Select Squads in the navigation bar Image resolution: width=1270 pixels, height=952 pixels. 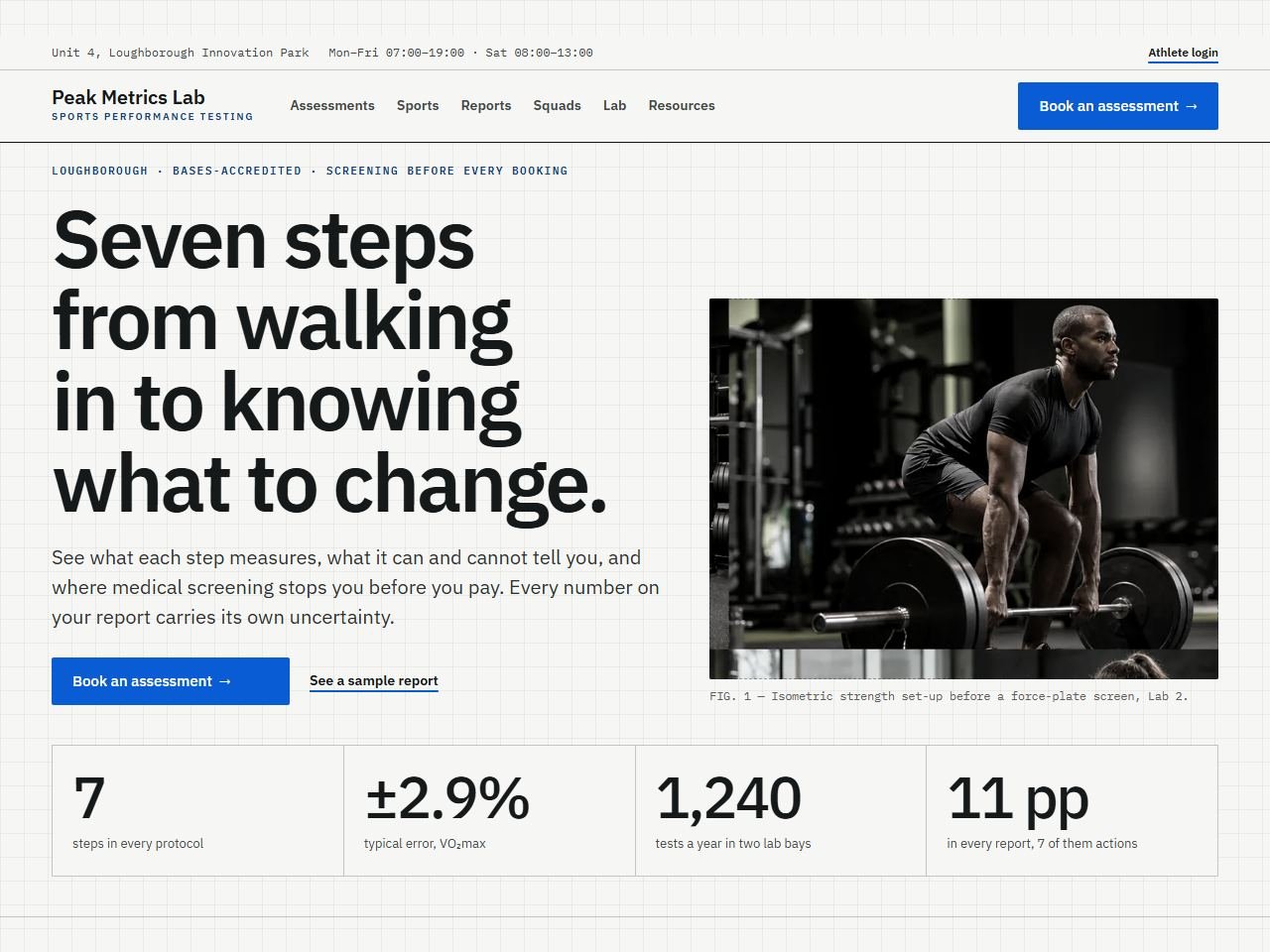(557, 105)
